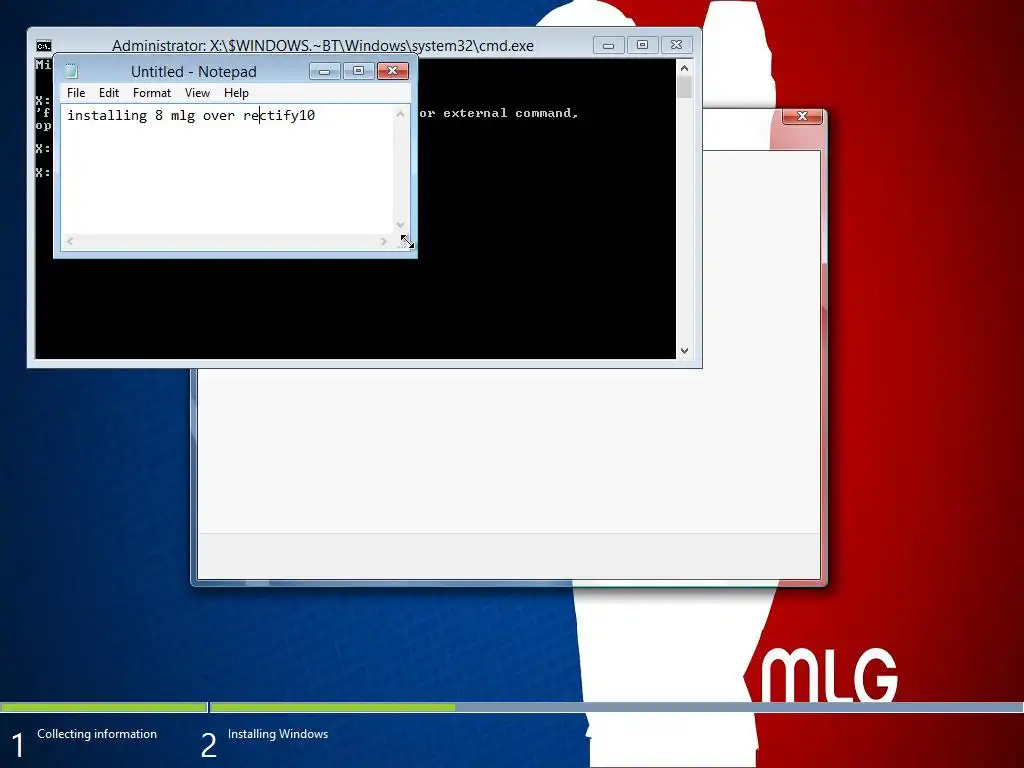This screenshot has width=1024, height=768.
Task: Click the Notepad vertical scroll up arrow
Action: 400,114
